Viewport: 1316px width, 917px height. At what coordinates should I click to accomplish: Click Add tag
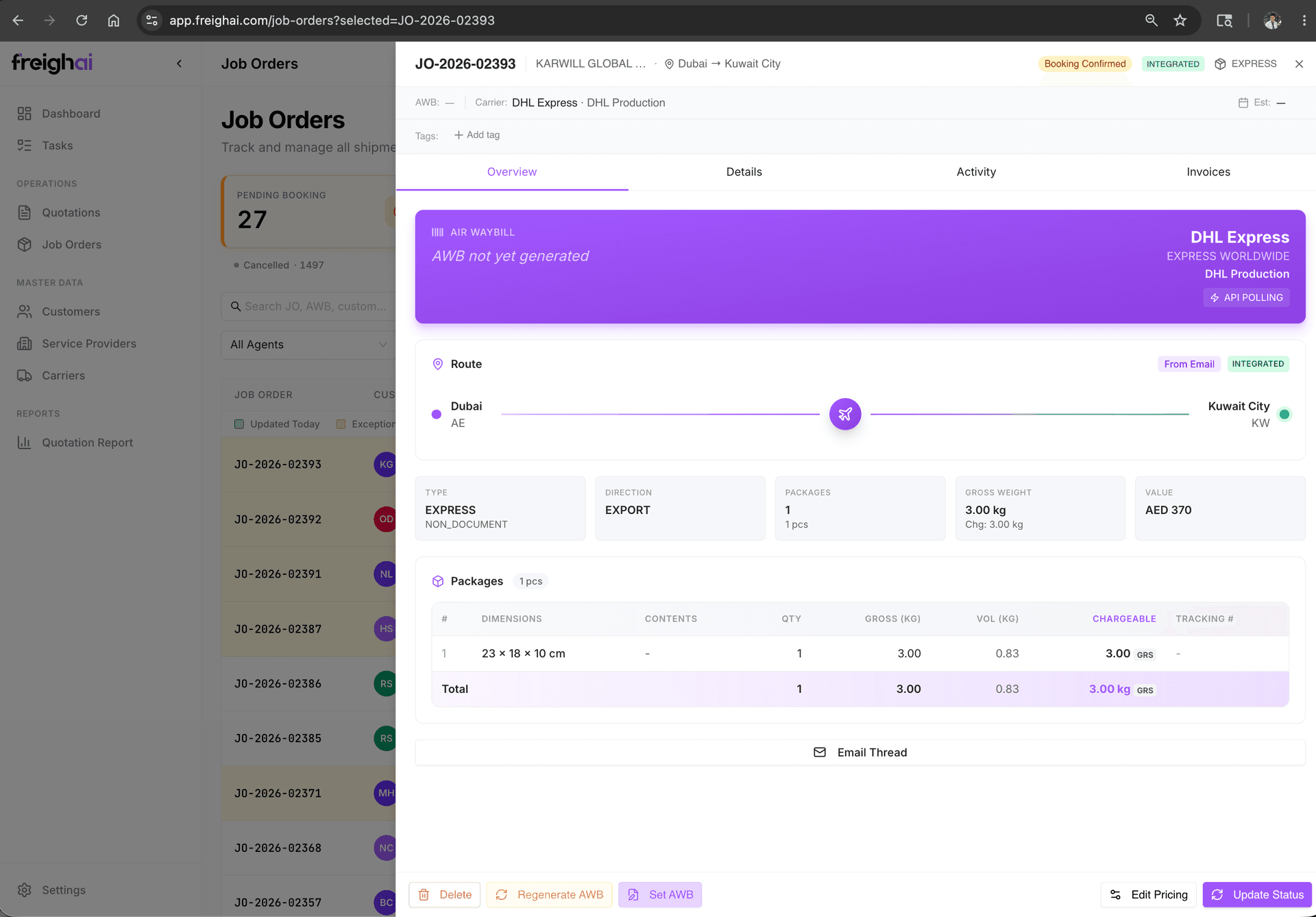[x=477, y=135]
